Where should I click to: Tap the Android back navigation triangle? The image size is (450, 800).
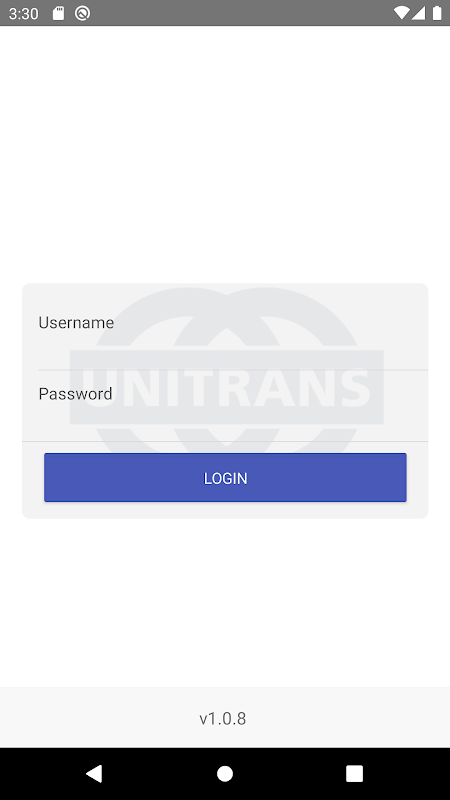pyautogui.click(x=94, y=773)
